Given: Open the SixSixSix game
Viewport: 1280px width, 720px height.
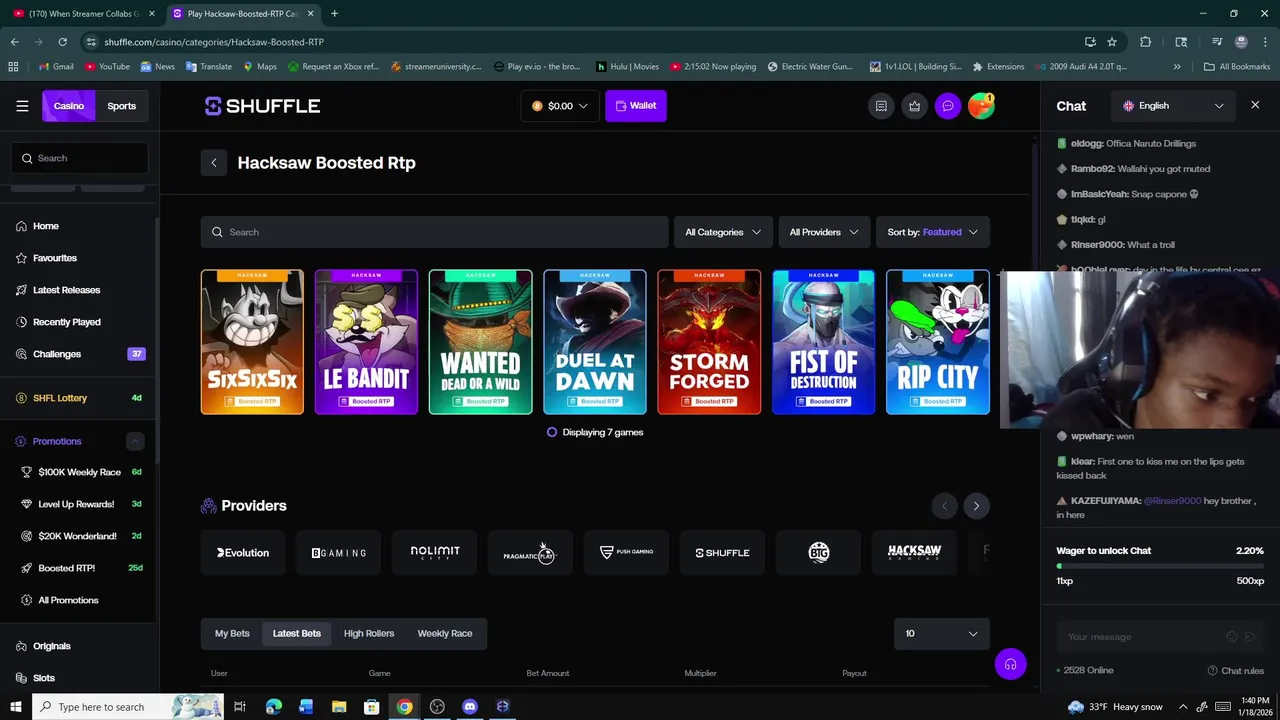Looking at the screenshot, I should (252, 342).
